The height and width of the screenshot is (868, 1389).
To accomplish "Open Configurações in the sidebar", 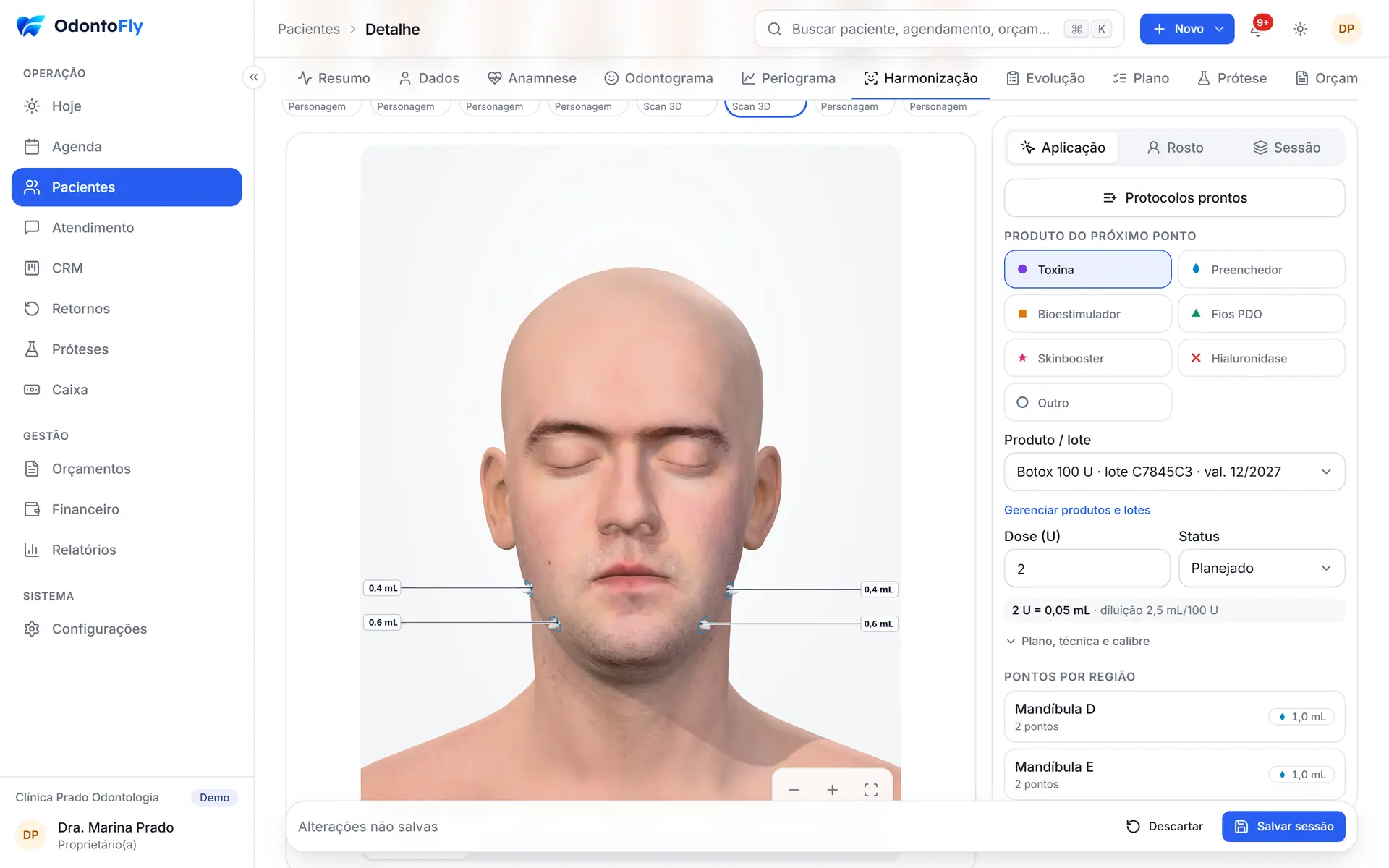I will [127, 629].
